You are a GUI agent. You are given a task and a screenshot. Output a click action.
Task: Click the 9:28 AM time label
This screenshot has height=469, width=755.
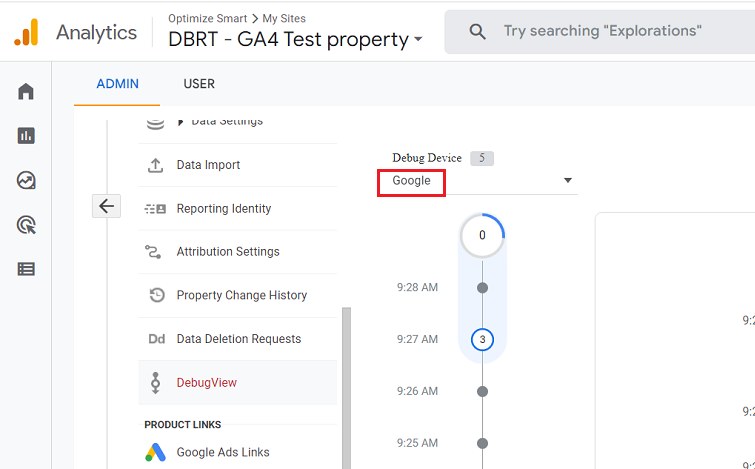[417, 287]
